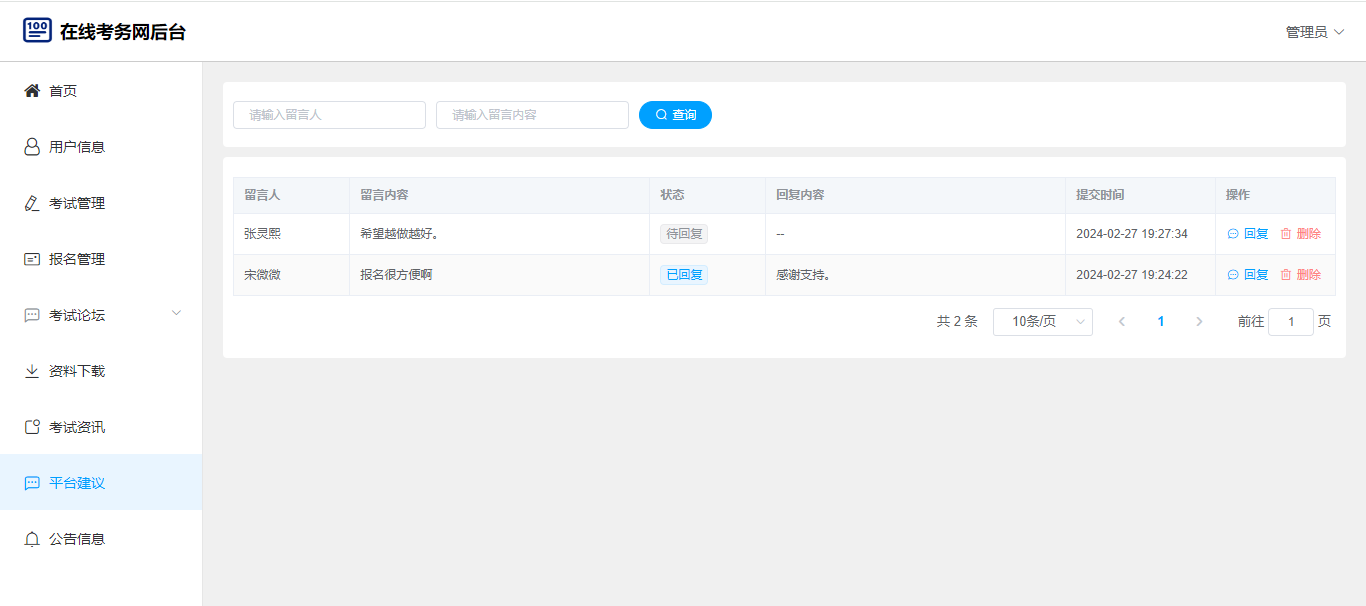The width and height of the screenshot is (1366, 606).
Task: Click the news icon beside 考试资讯
Action: 32,427
